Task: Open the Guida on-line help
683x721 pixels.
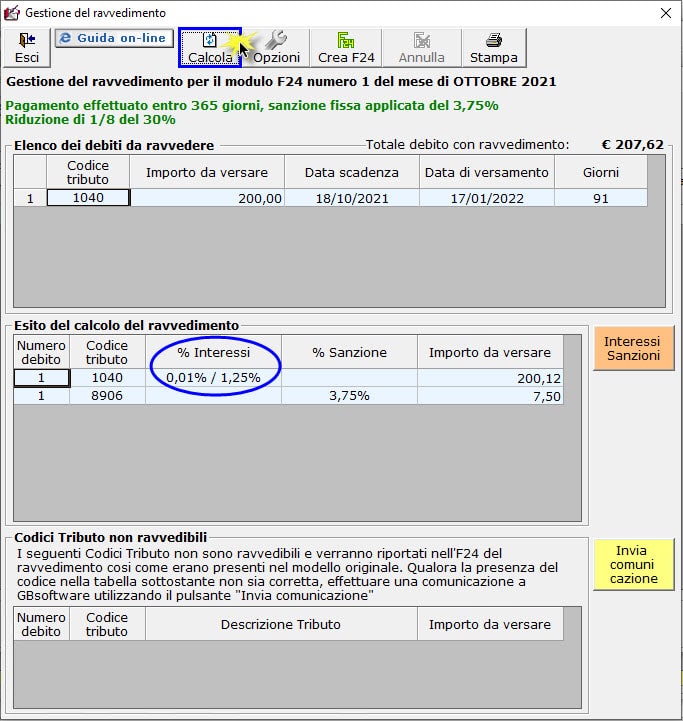Action: (x=114, y=38)
